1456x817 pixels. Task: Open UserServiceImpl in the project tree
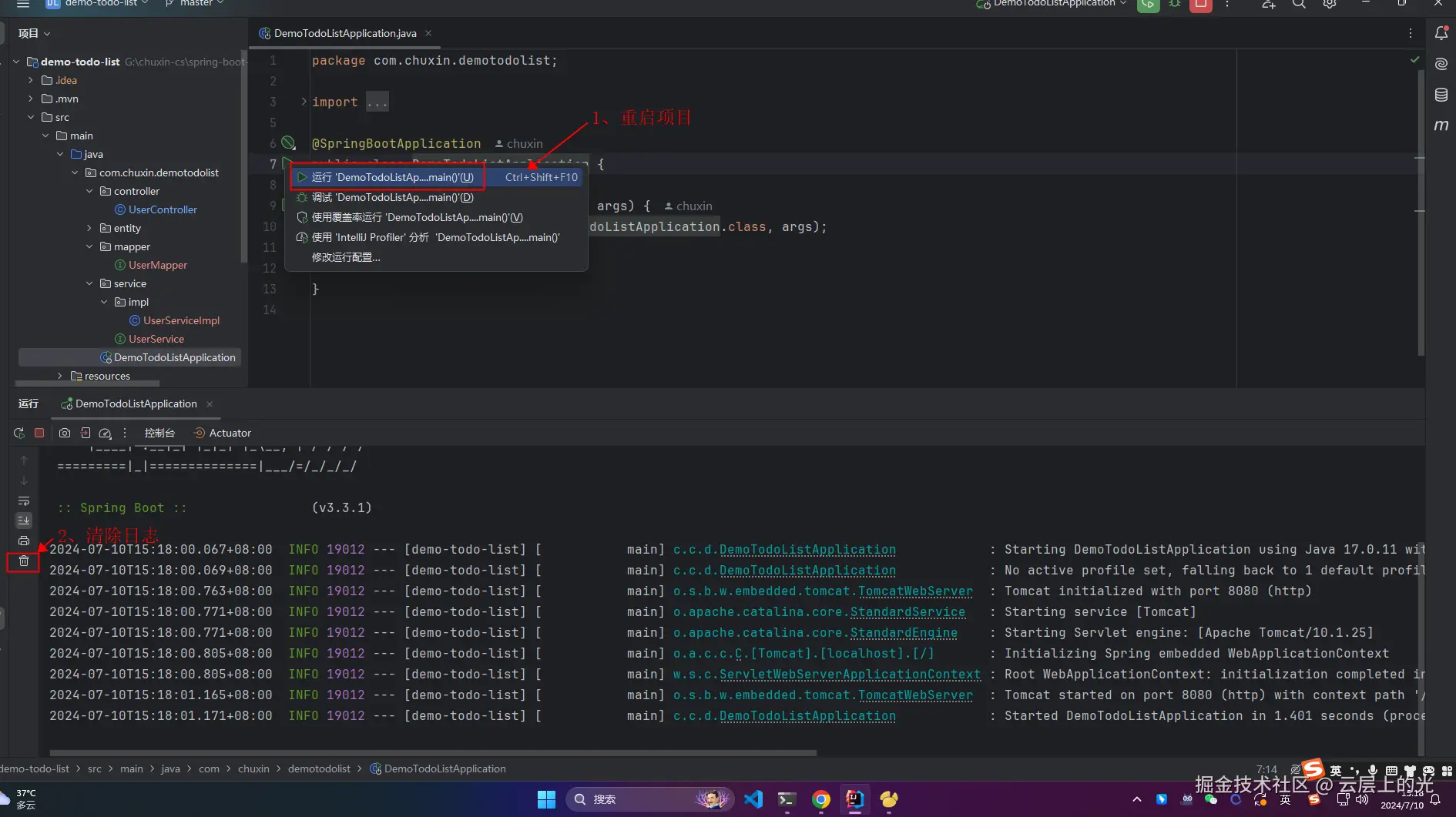pos(181,320)
